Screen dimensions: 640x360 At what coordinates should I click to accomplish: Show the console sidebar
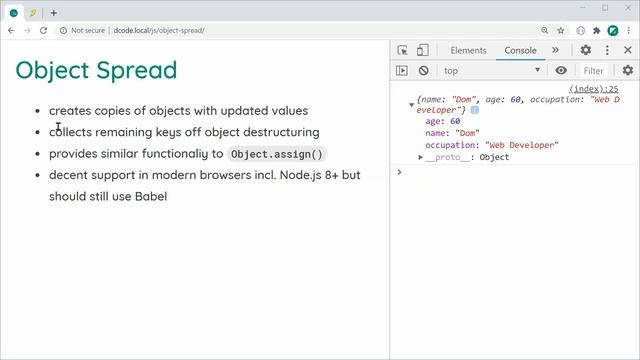point(402,71)
